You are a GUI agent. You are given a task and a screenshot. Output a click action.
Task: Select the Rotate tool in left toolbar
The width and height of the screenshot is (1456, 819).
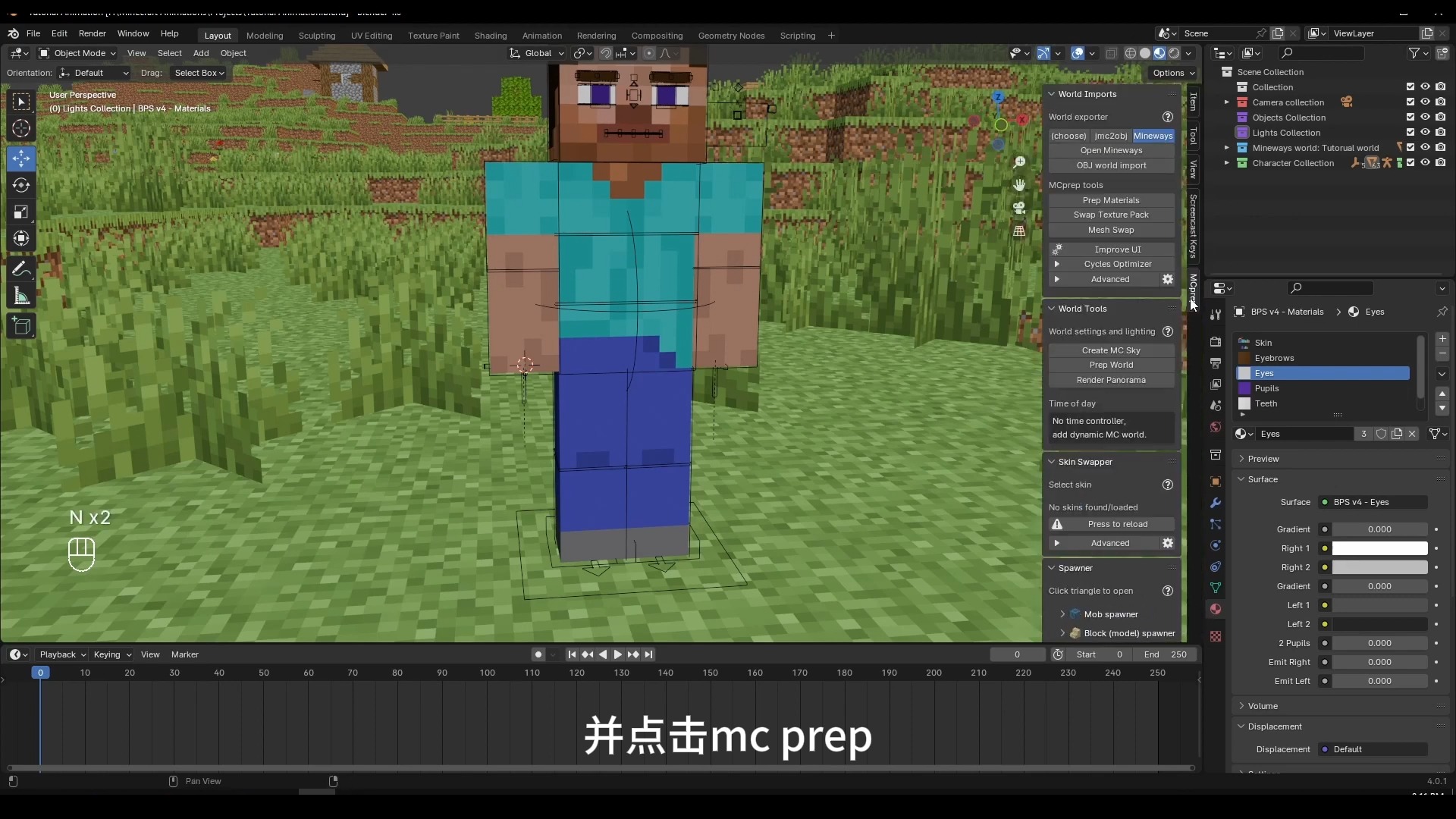[x=21, y=186]
